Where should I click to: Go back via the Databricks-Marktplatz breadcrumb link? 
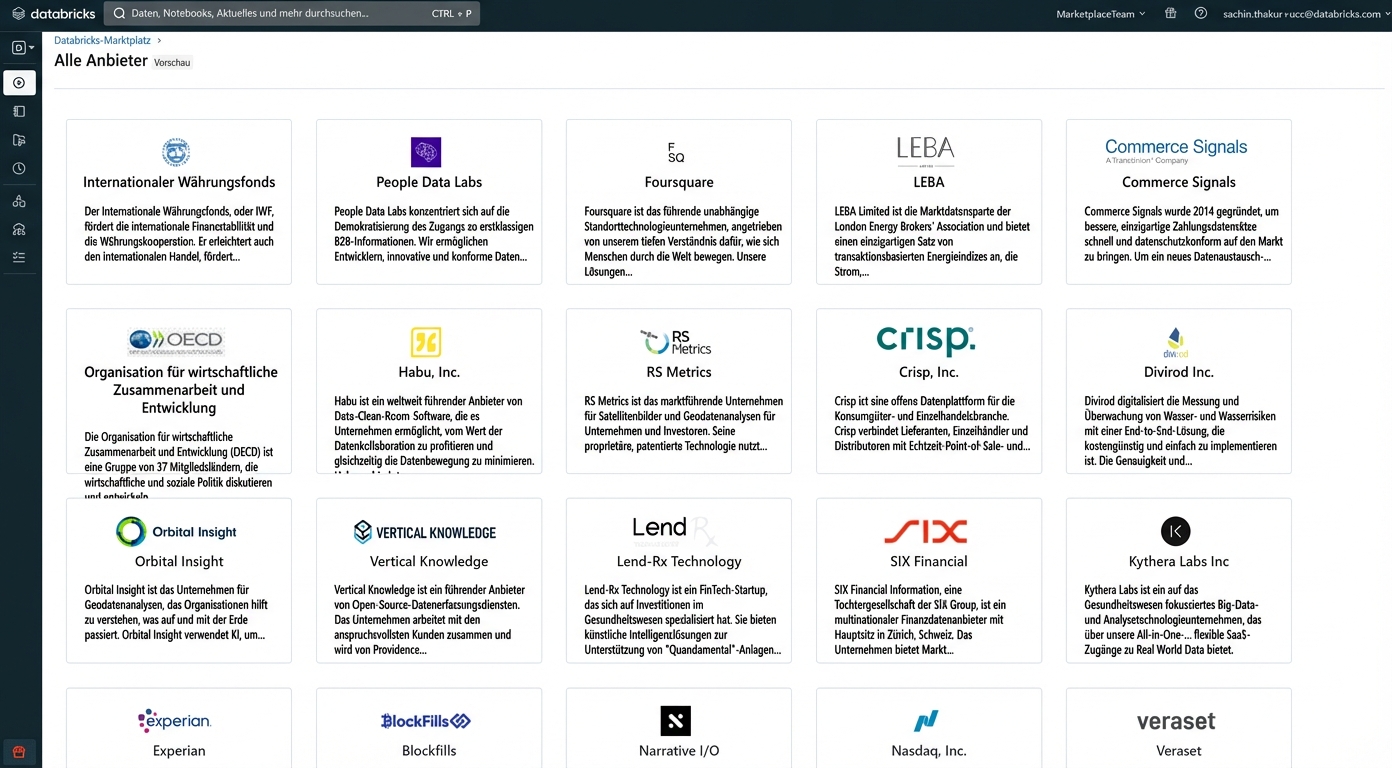click(101, 40)
